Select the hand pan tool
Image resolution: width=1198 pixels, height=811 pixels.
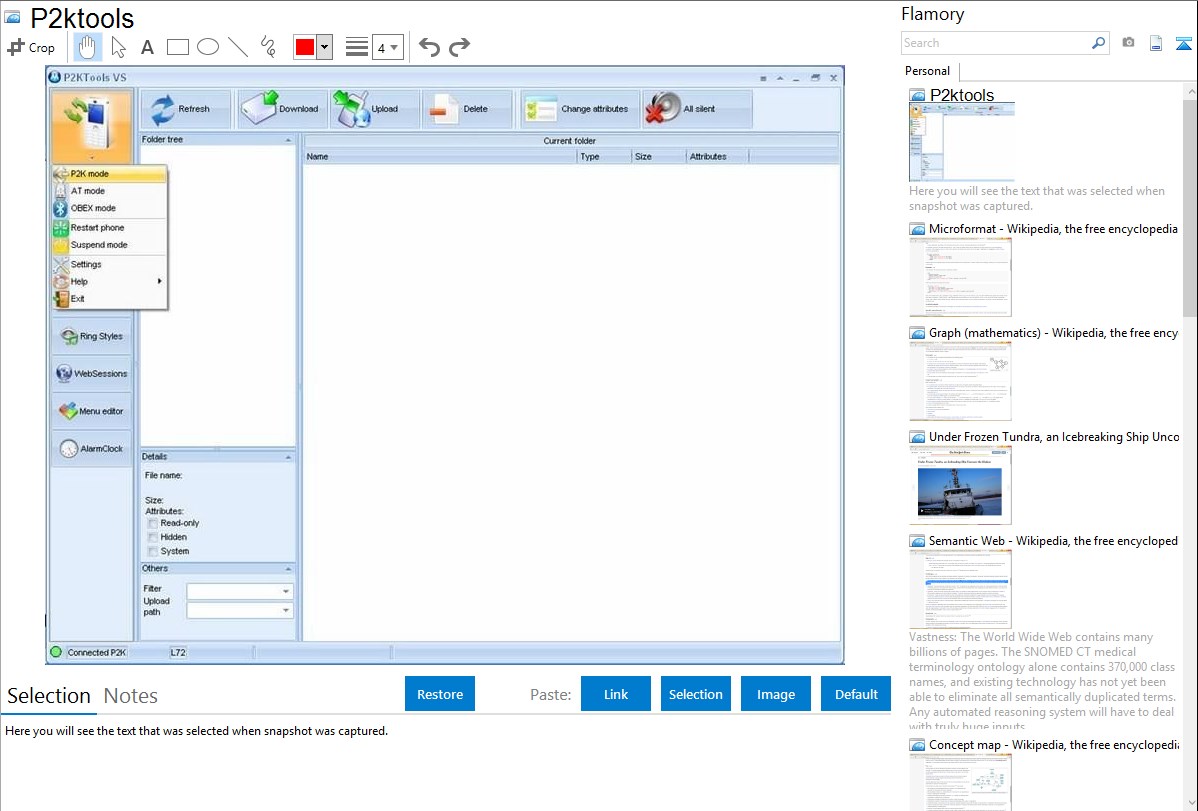(88, 47)
